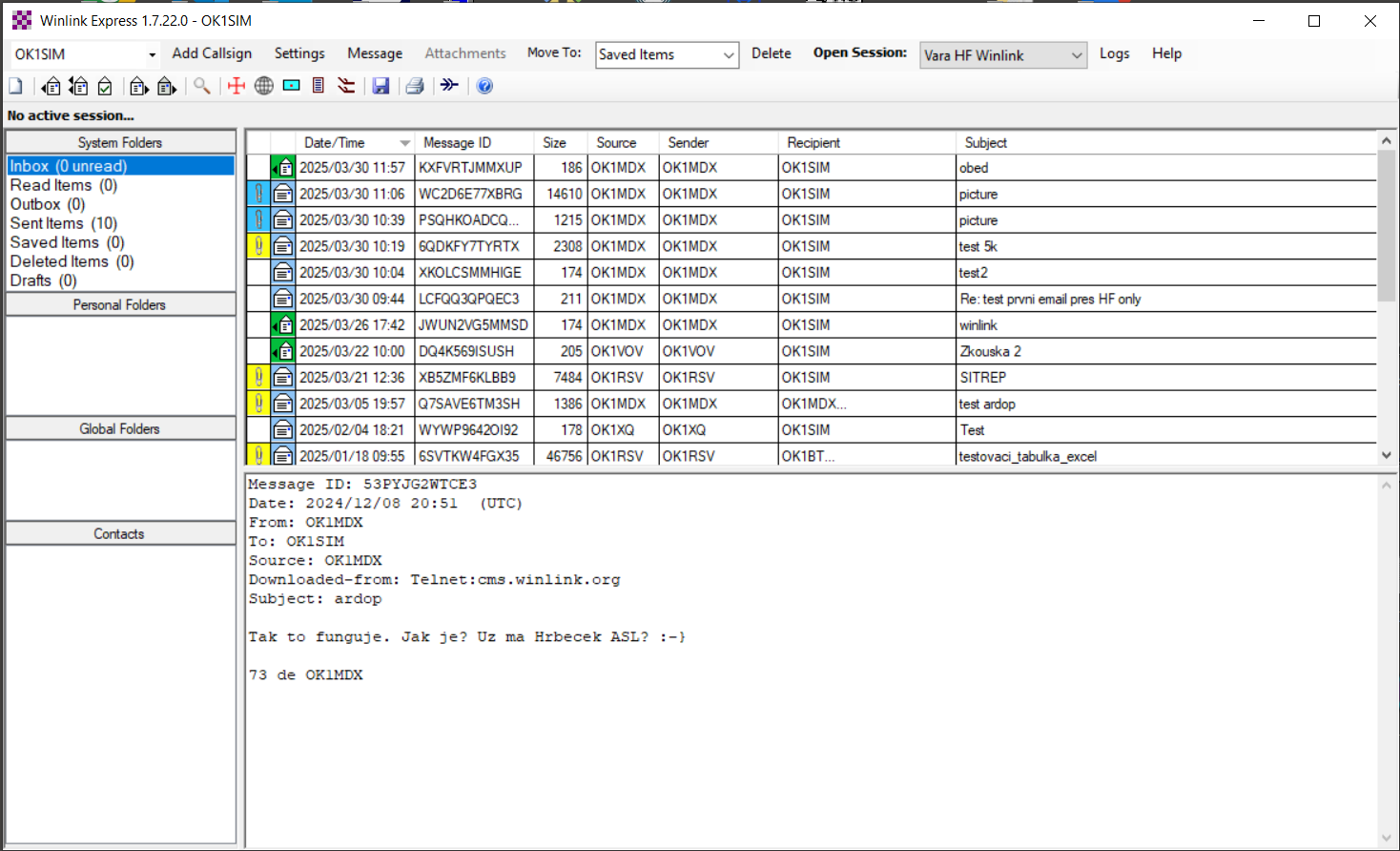This screenshot has height=851, width=1400.
Task: Click the blue question mark help icon
Action: coord(484,86)
